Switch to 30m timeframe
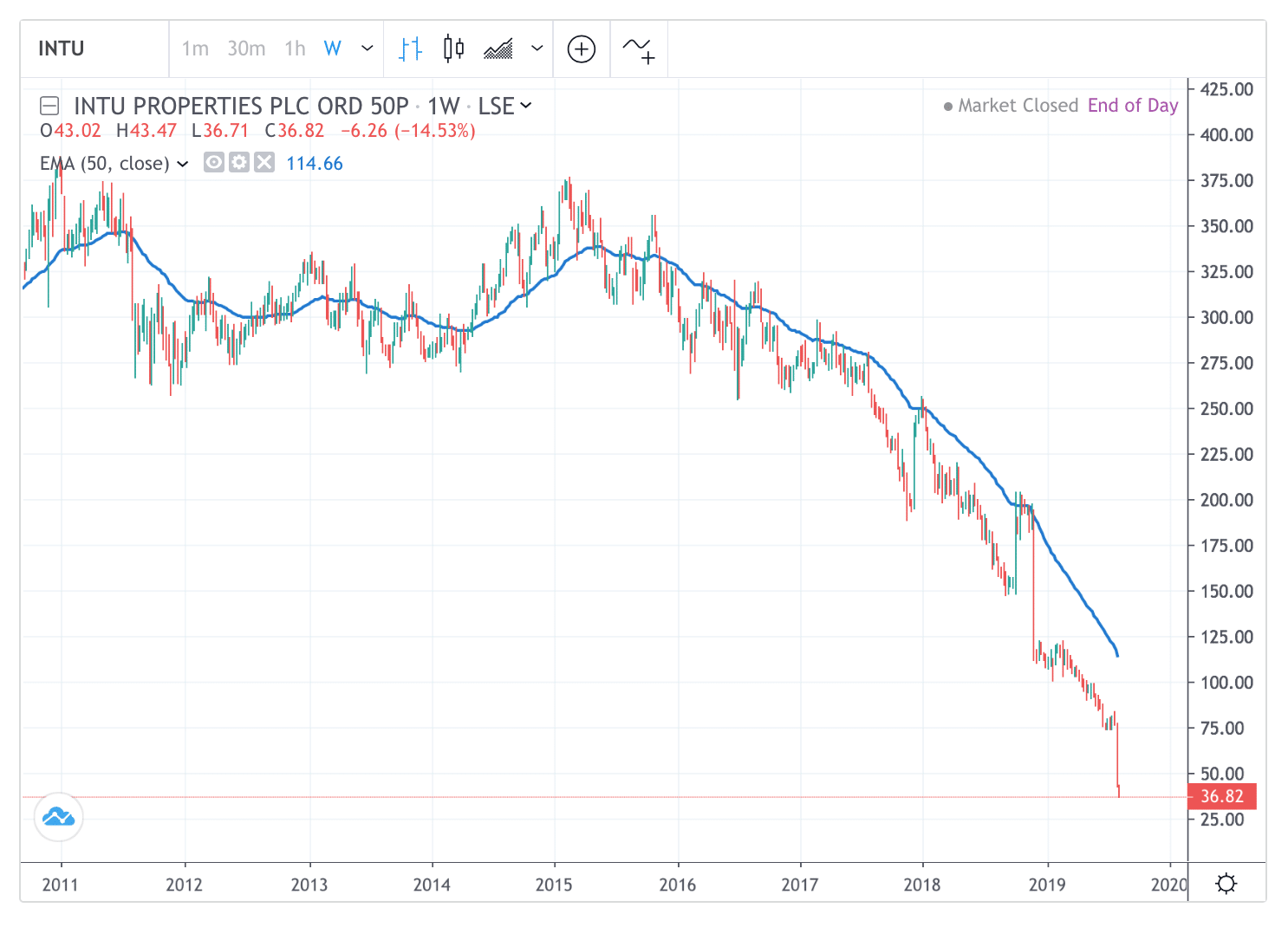 (x=246, y=49)
